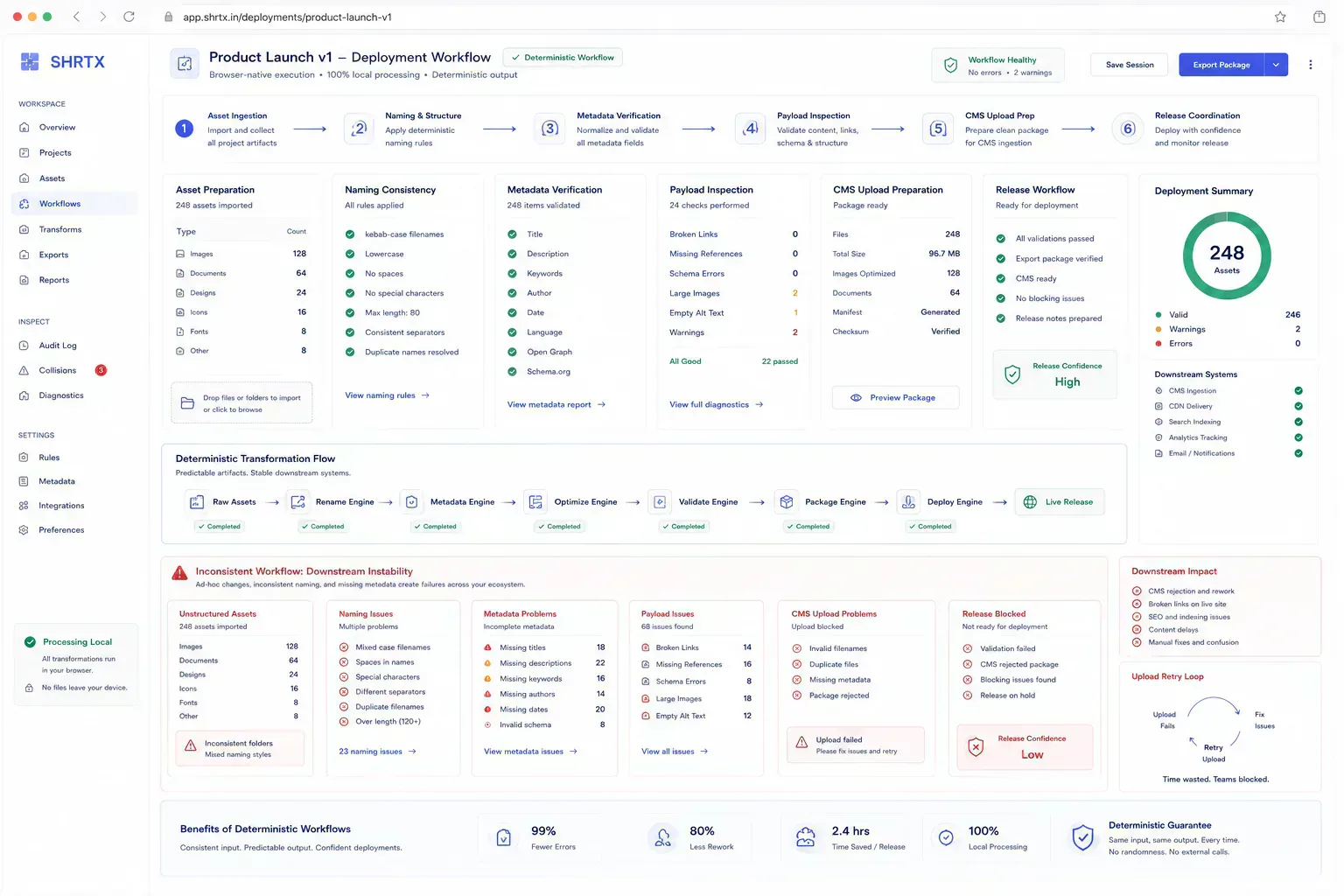This screenshot has width=1344, height=896.
Task: Open the Export Package dropdown arrow
Action: coord(1276,65)
